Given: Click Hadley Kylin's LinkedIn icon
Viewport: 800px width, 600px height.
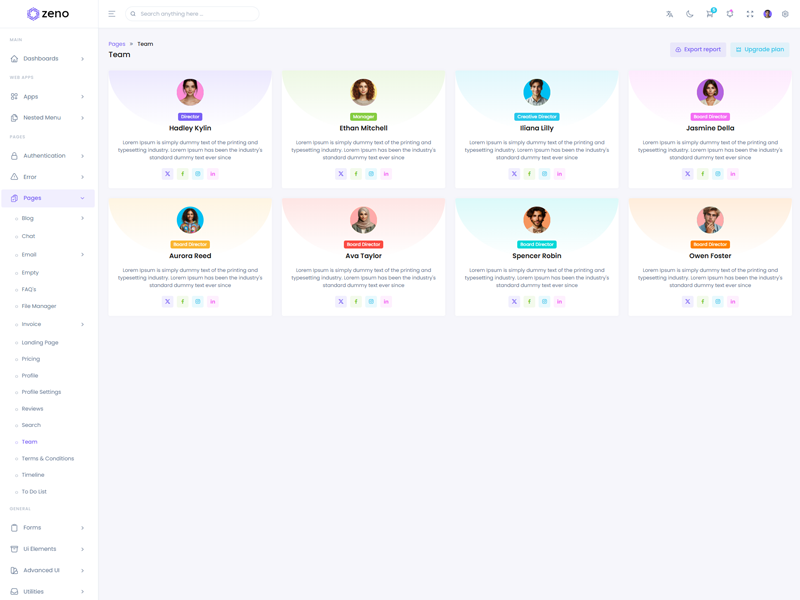Looking at the screenshot, I should coord(213,174).
